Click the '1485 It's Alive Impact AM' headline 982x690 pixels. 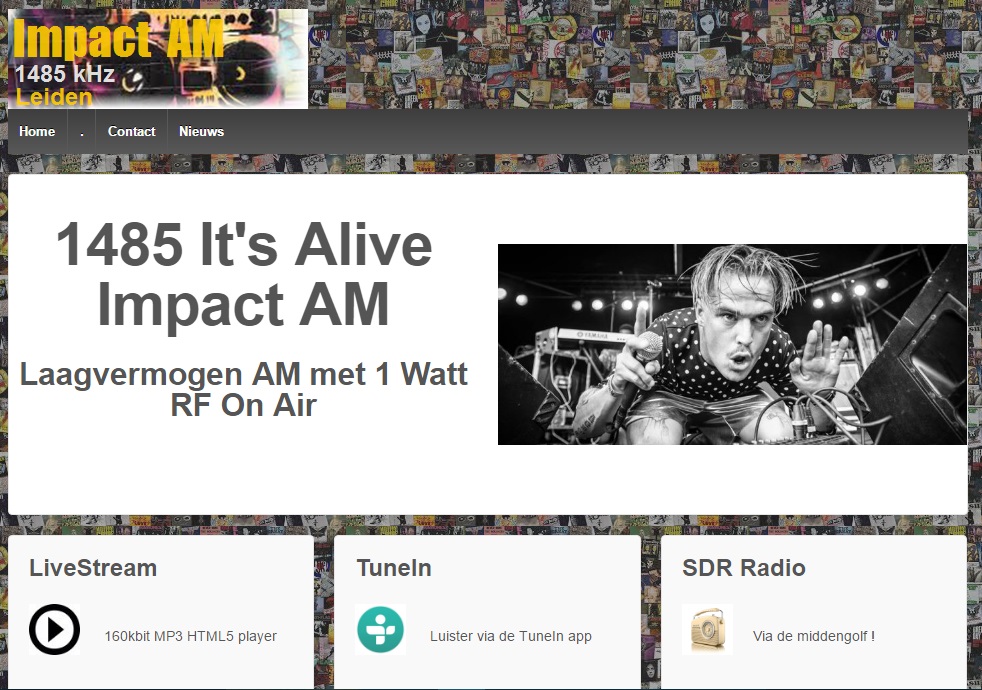[244, 274]
